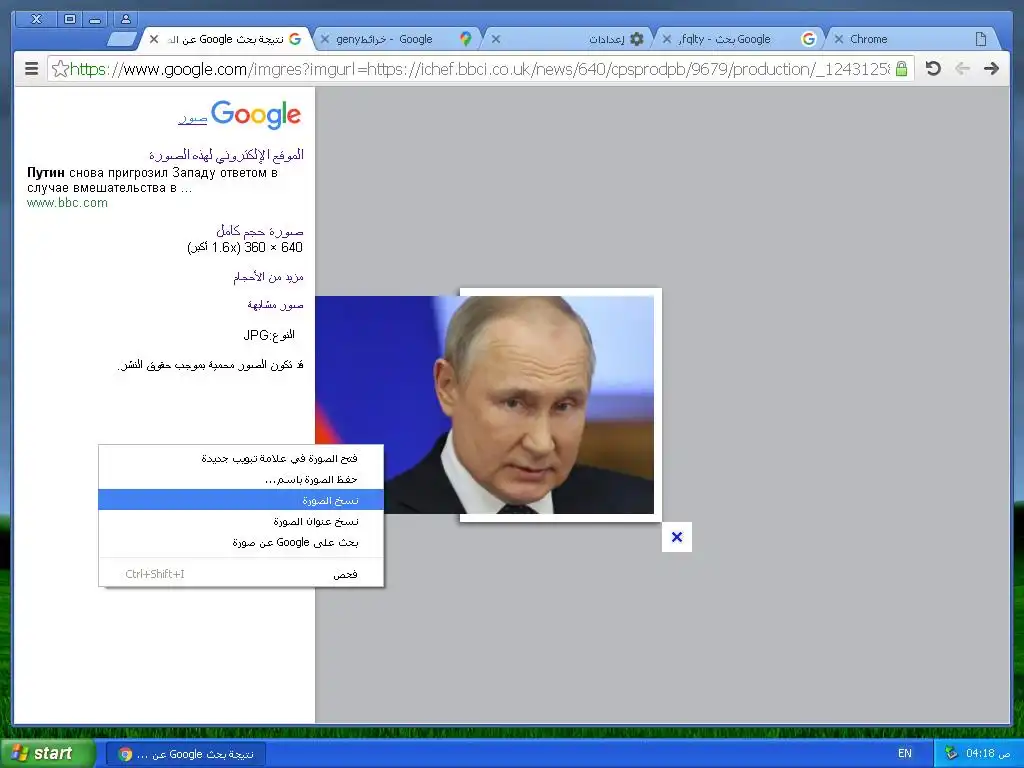Reload the page with the refresh icon
This screenshot has width=1024, height=768.
click(933, 69)
